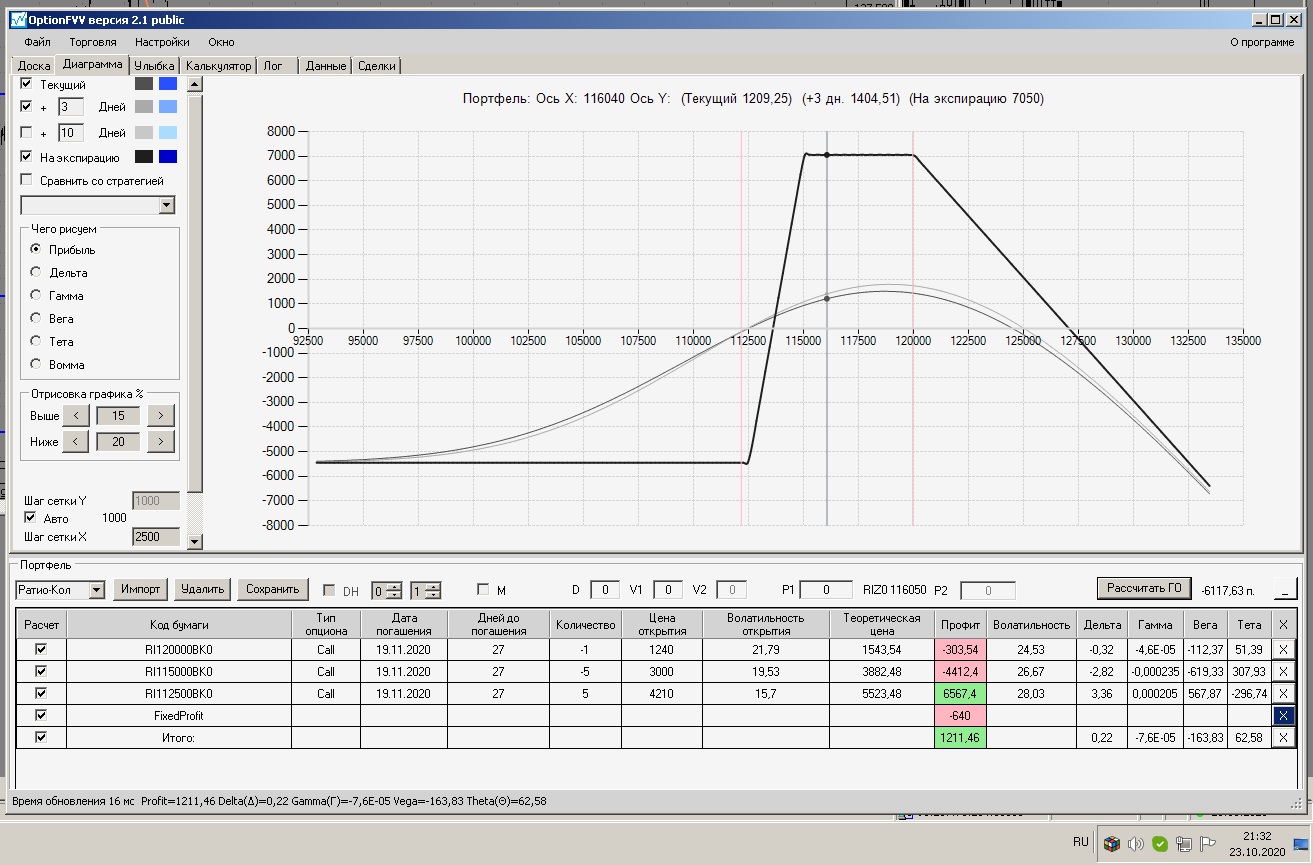Select the Прибыль radio option
Image resolution: width=1313 pixels, height=865 pixels.
(x=37, y=249)
